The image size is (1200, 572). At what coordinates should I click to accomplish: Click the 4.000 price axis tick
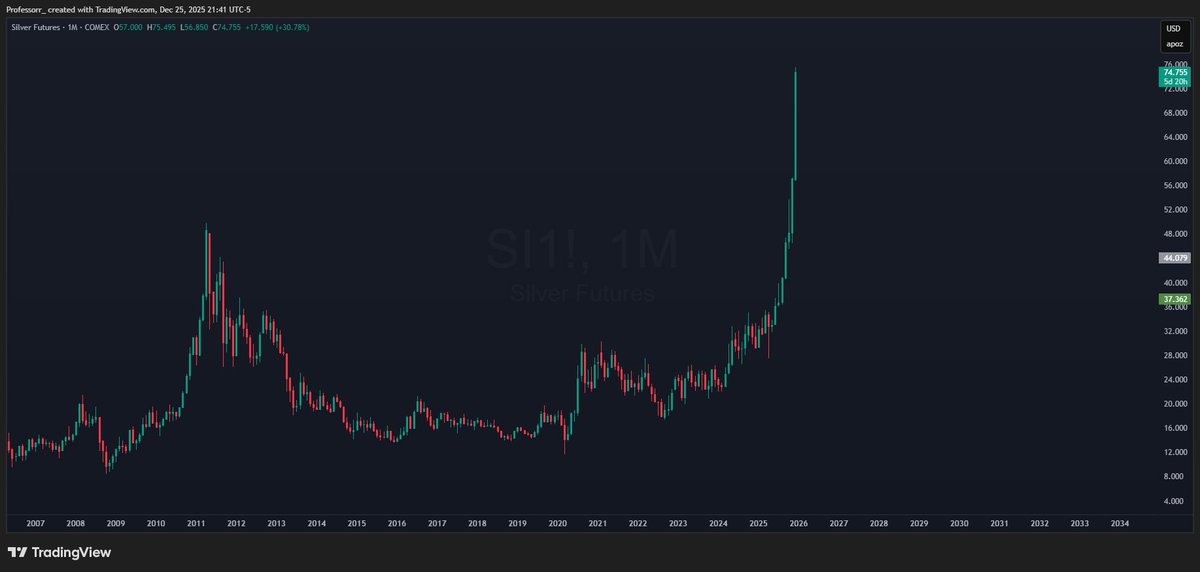click(1176, 501)
